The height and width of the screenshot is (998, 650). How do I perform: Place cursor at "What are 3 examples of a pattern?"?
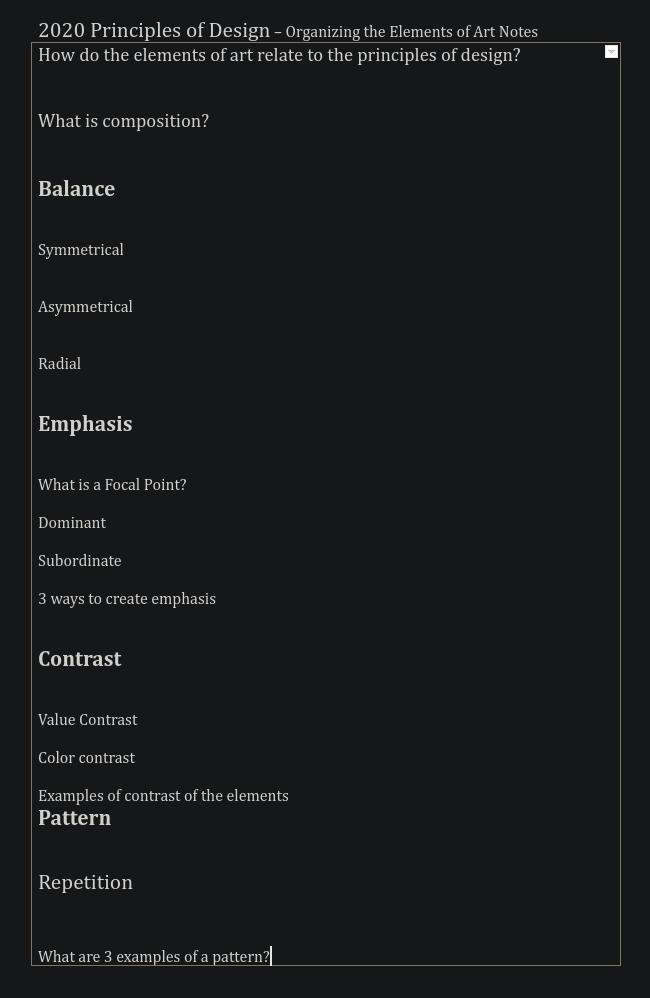[154, 957]
